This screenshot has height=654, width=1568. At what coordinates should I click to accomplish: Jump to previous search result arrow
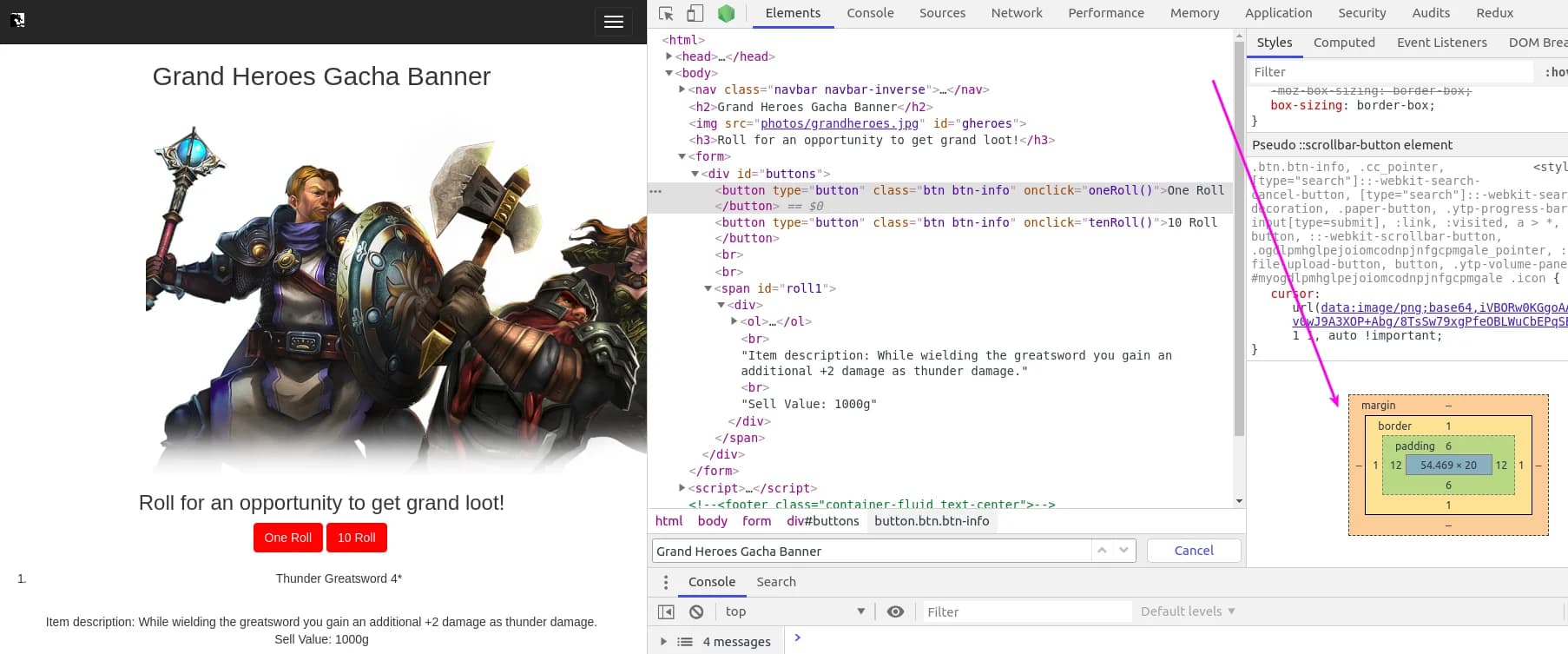pyautogui.click(x=1102, y=551)
